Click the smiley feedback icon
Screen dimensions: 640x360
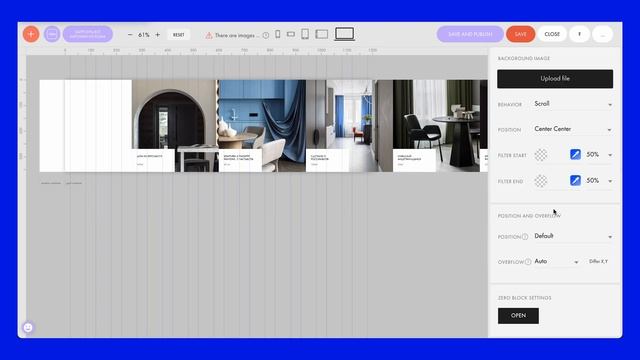coord(28,328)
